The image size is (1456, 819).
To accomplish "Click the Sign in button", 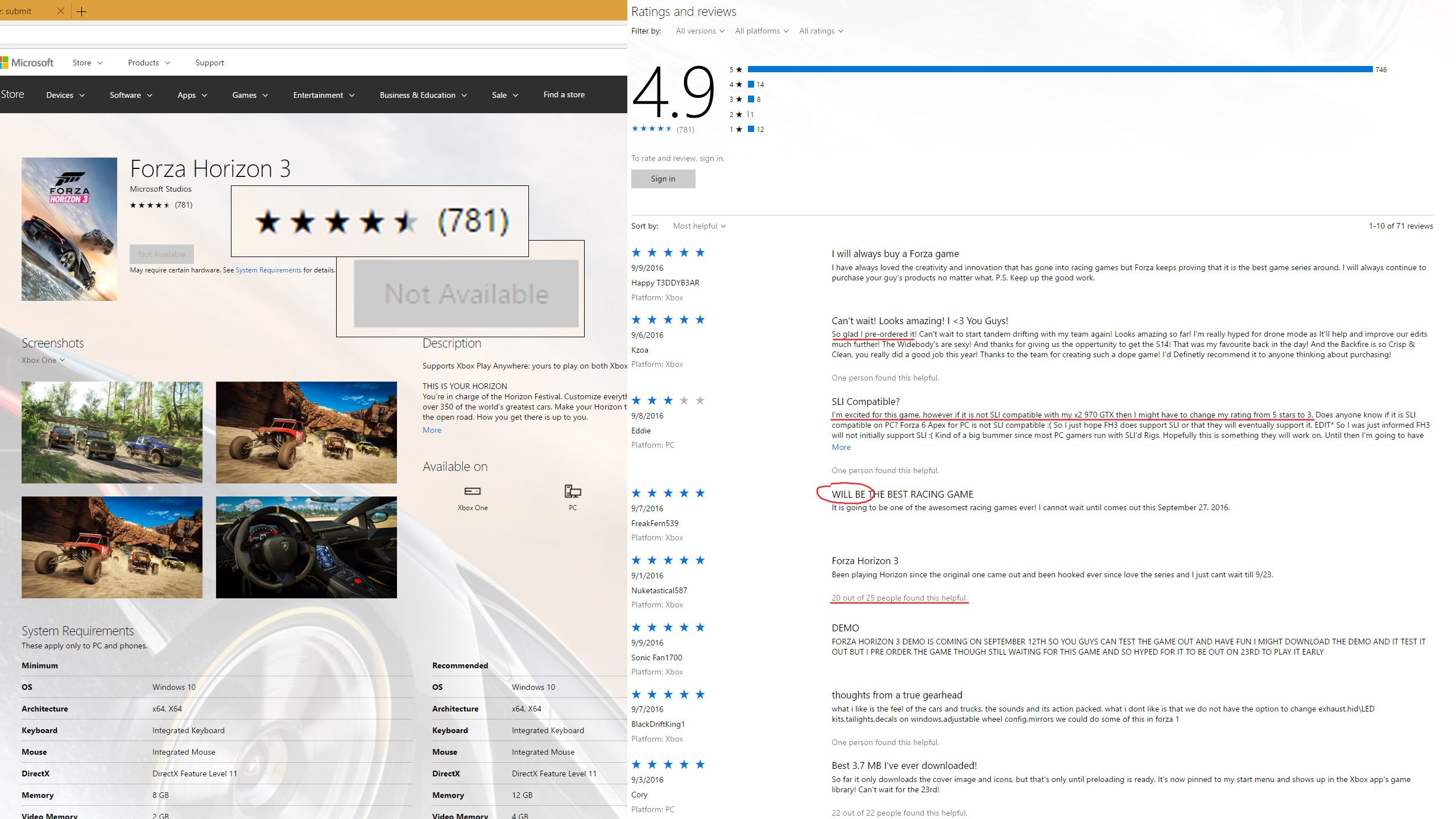I will pos(663,179).
